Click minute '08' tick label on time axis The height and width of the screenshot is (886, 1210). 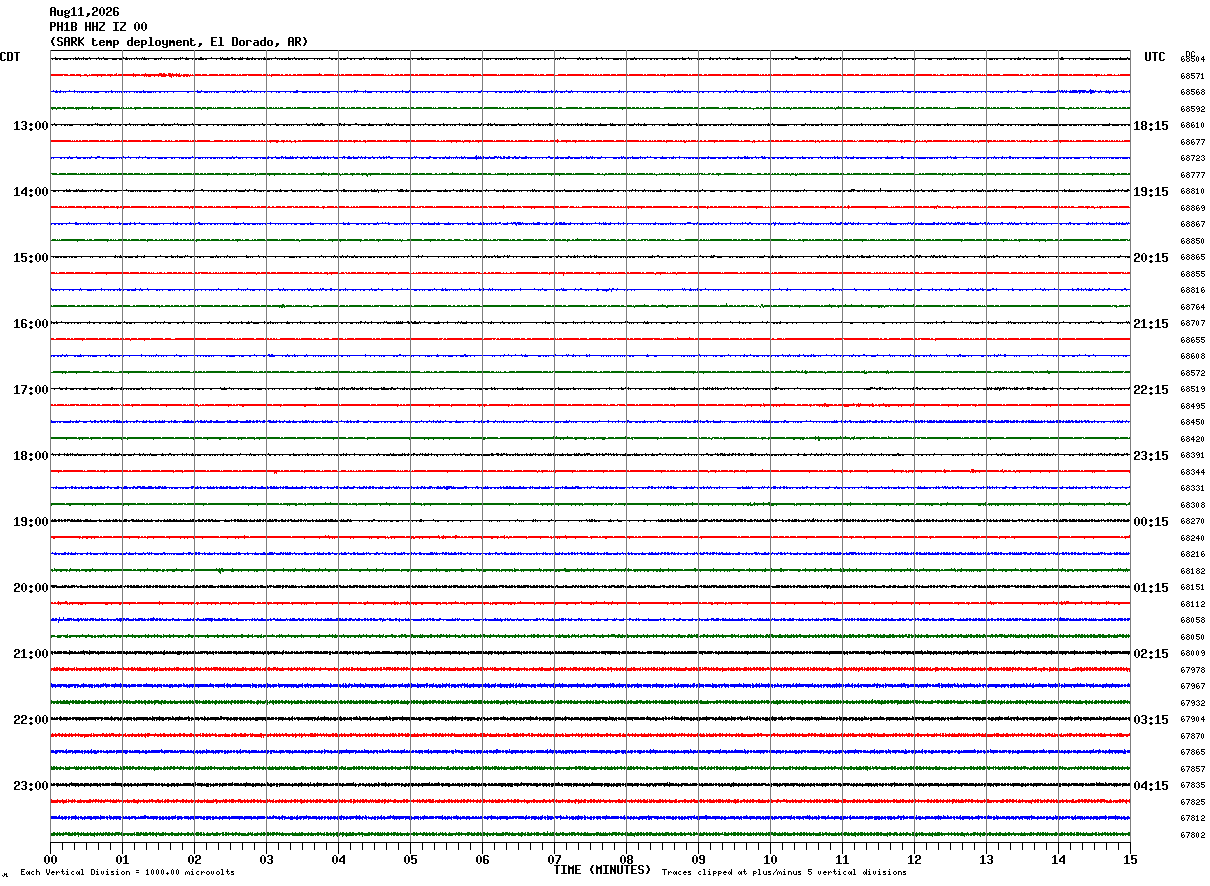click(626, 859)
